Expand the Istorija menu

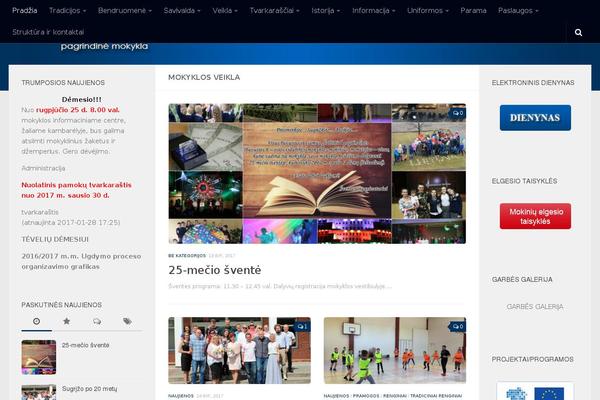pos(326,11)
